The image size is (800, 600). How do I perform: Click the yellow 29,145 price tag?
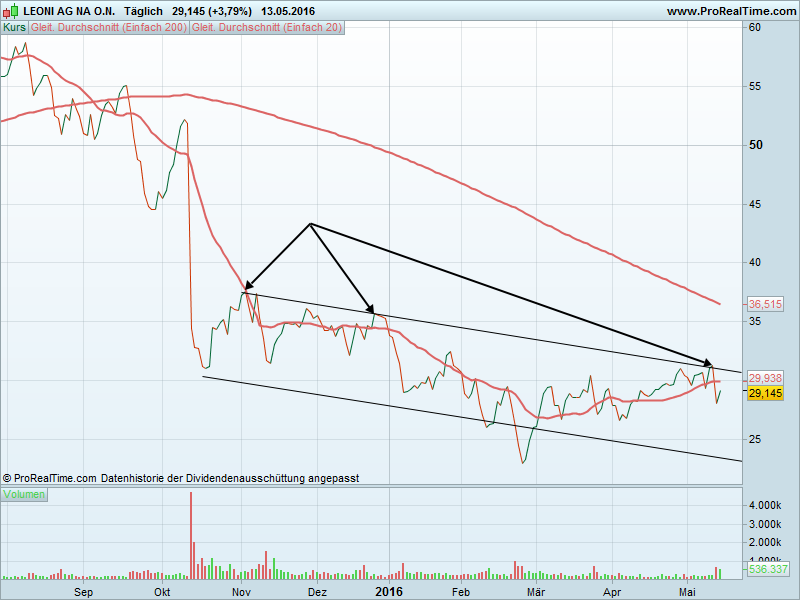tap(765, 393)
